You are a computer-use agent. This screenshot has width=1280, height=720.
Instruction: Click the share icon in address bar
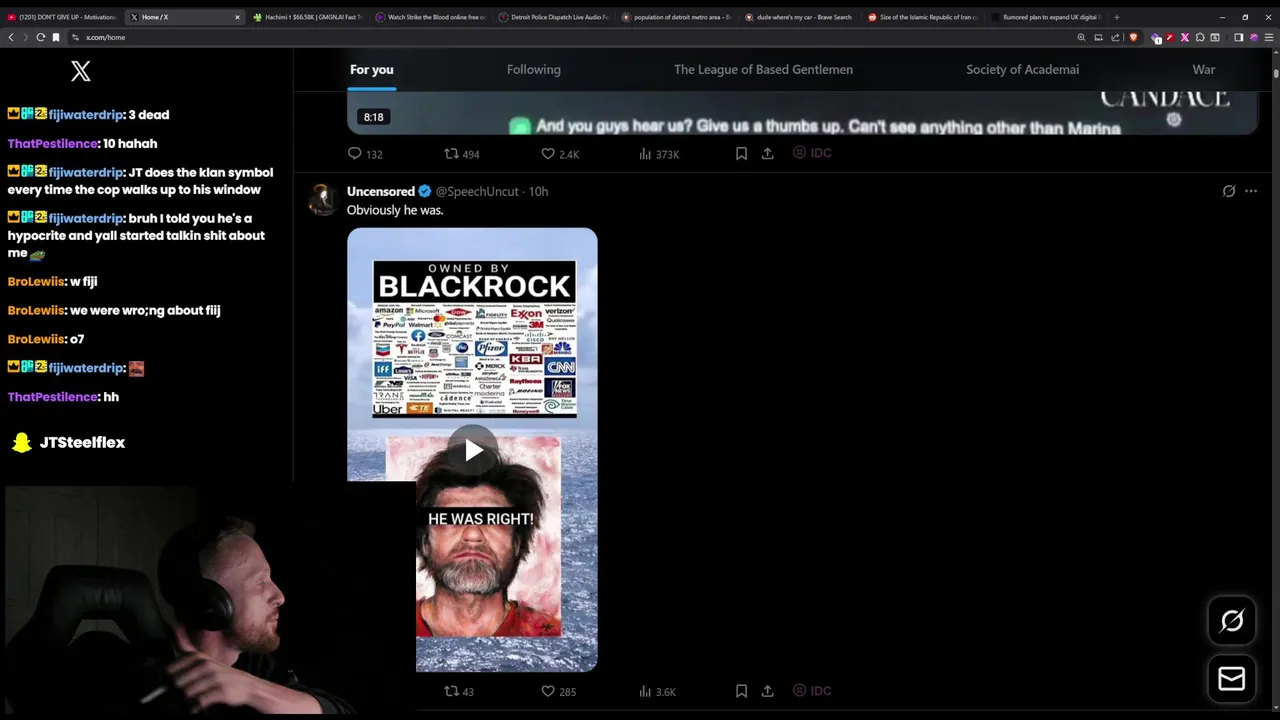[x=1115, y=37]
